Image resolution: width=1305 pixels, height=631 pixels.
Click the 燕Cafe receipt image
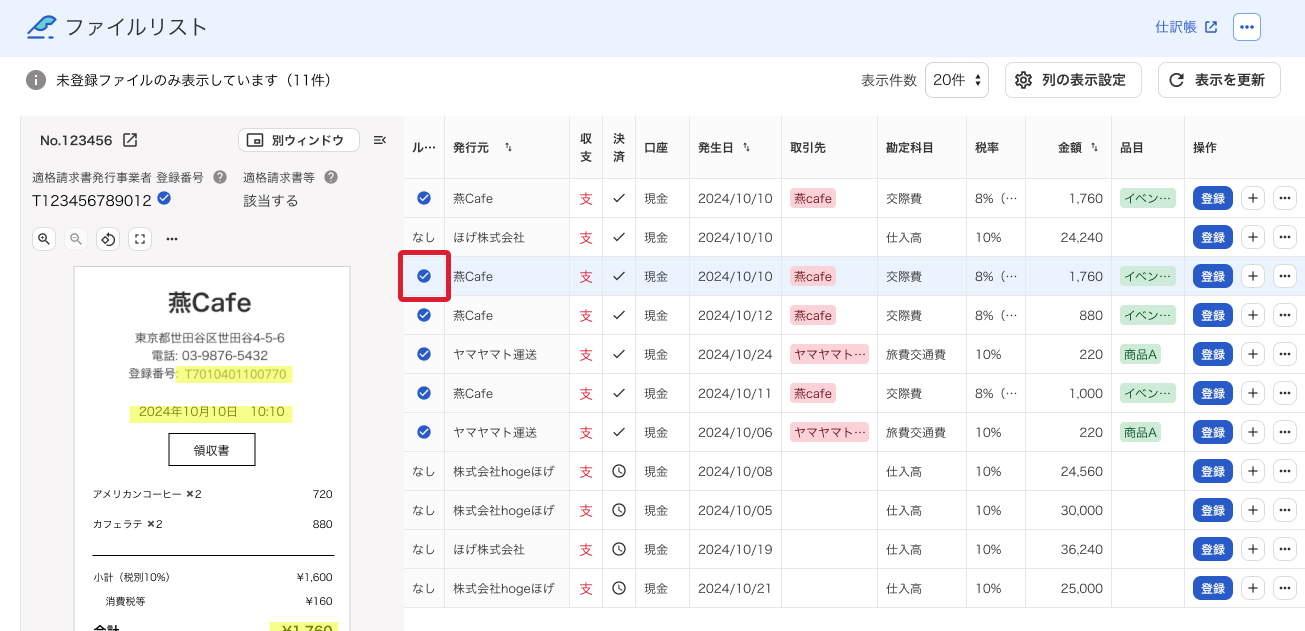212,448
